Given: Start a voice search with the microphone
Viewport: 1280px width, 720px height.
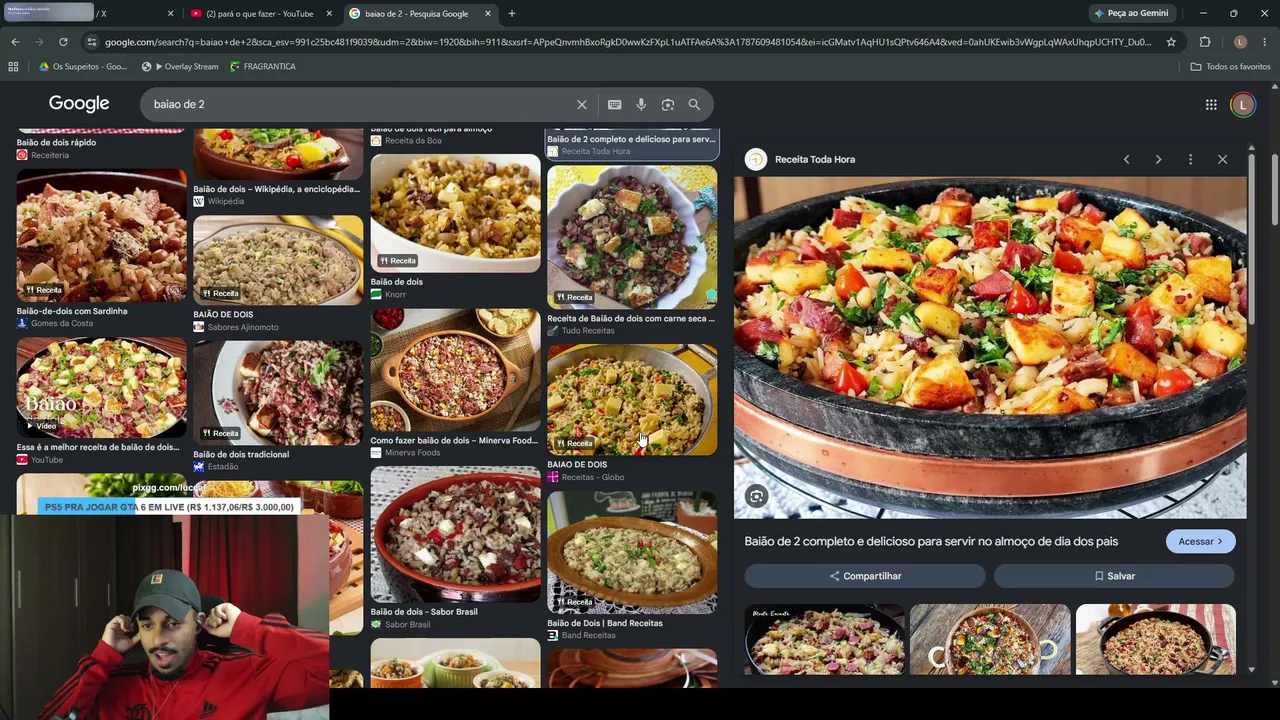Looking at the screenshot, I should point(641,104).
